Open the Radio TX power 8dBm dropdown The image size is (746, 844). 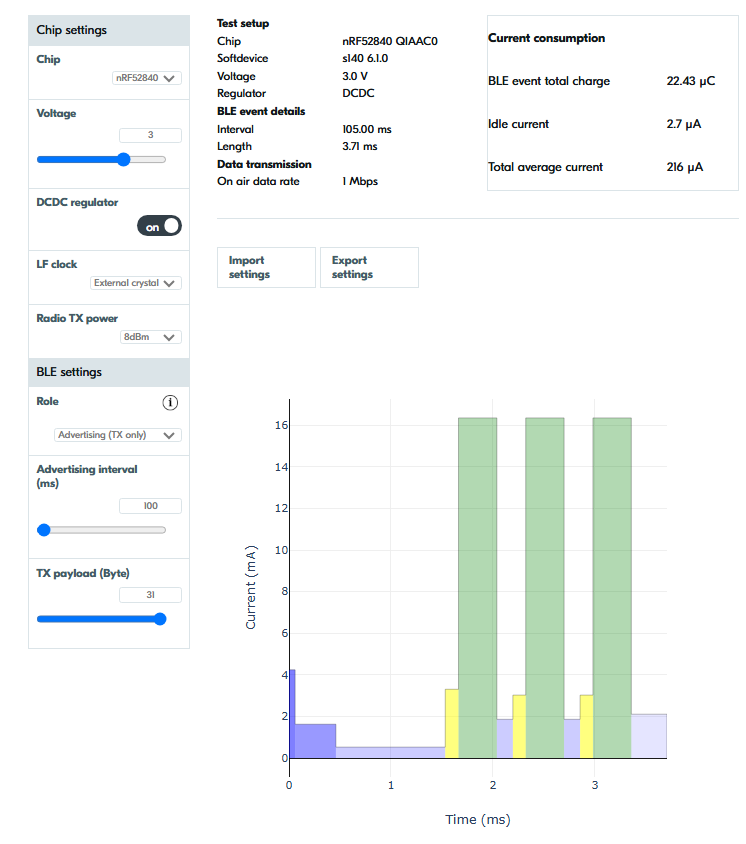point(151,337)
